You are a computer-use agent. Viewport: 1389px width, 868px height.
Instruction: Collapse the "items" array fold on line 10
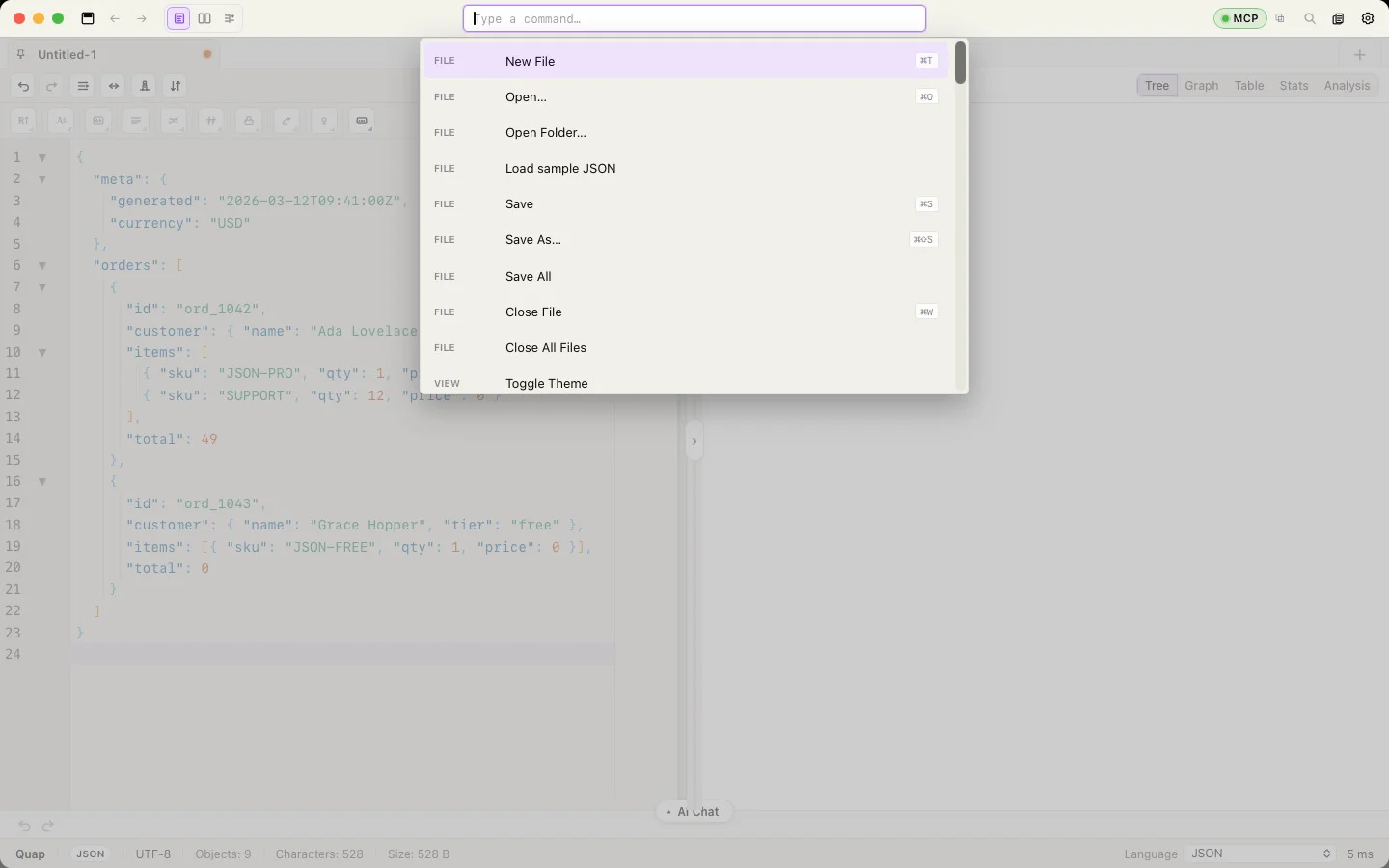42,353
